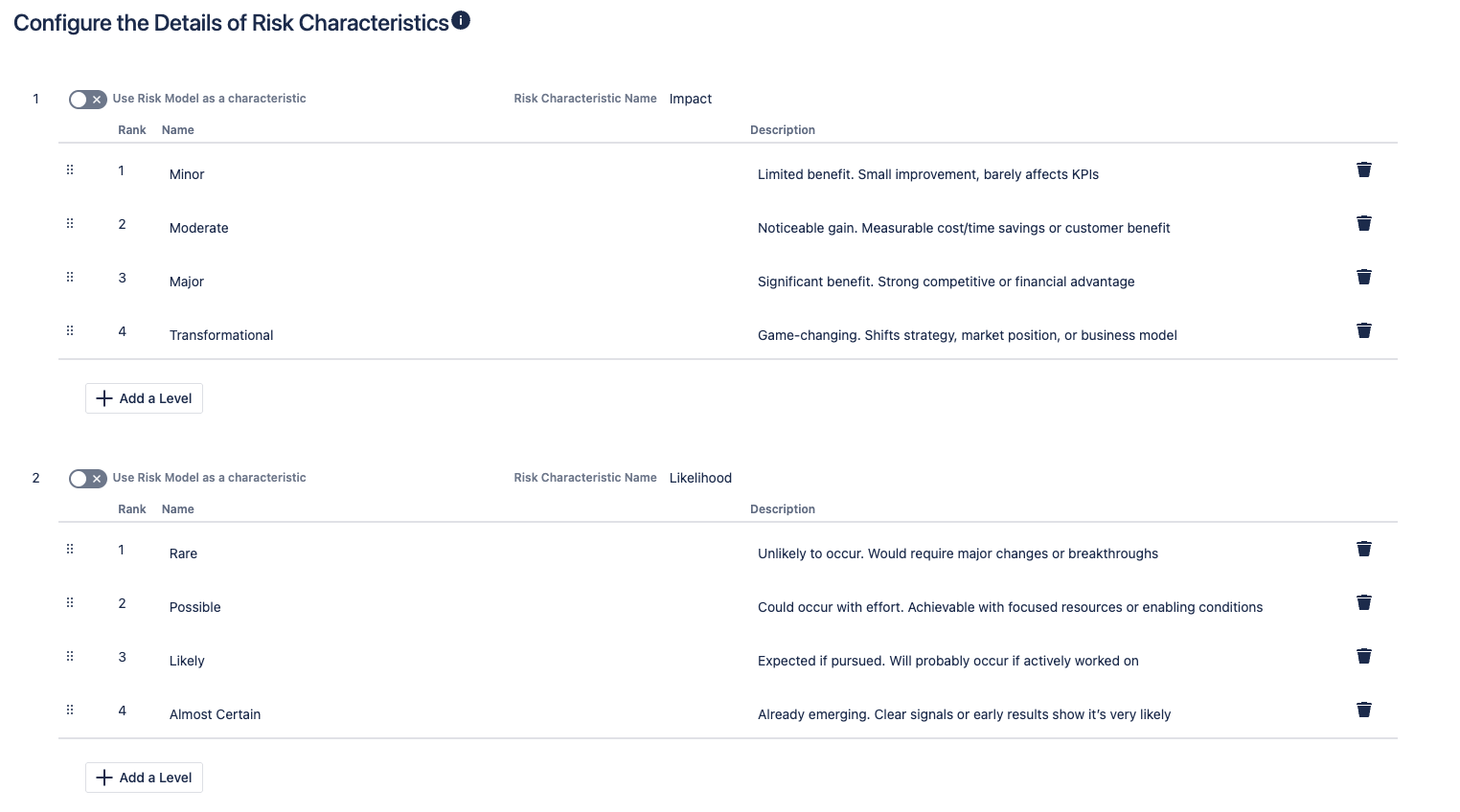Add a Level to the Impact characteristic
1460x812 pixels.
coord(144,398)
